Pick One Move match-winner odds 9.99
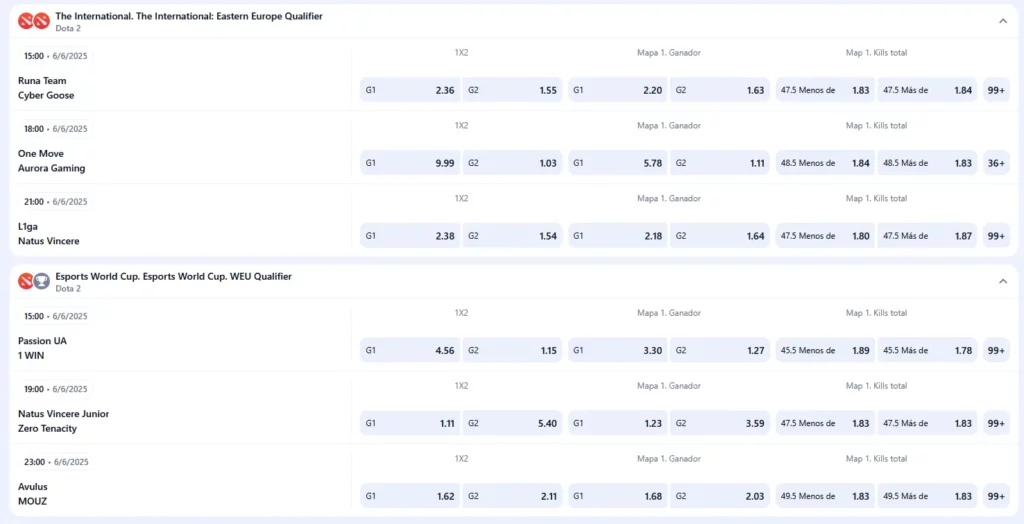Screen dimensions: 1024x524 tap(410, 163)
